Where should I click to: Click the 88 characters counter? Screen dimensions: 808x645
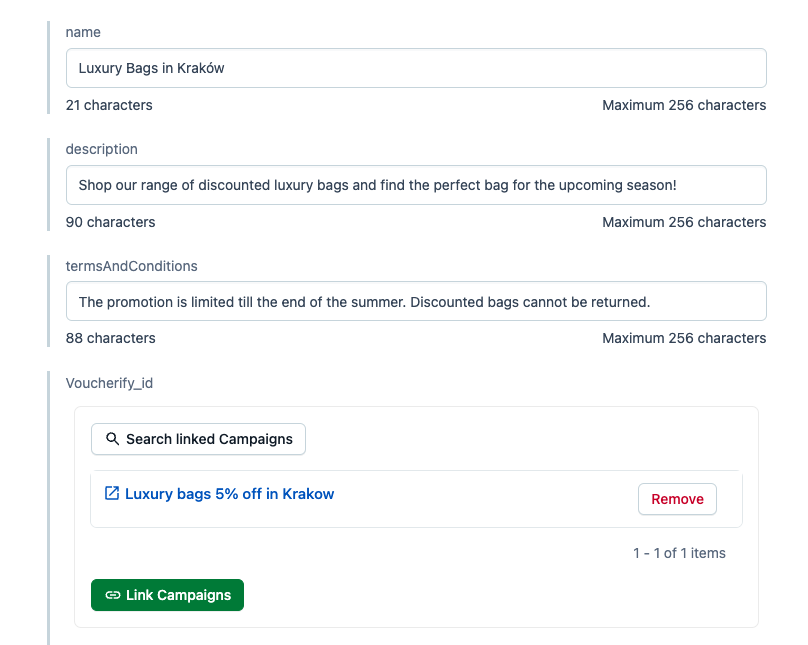click(x=110, y=338)
